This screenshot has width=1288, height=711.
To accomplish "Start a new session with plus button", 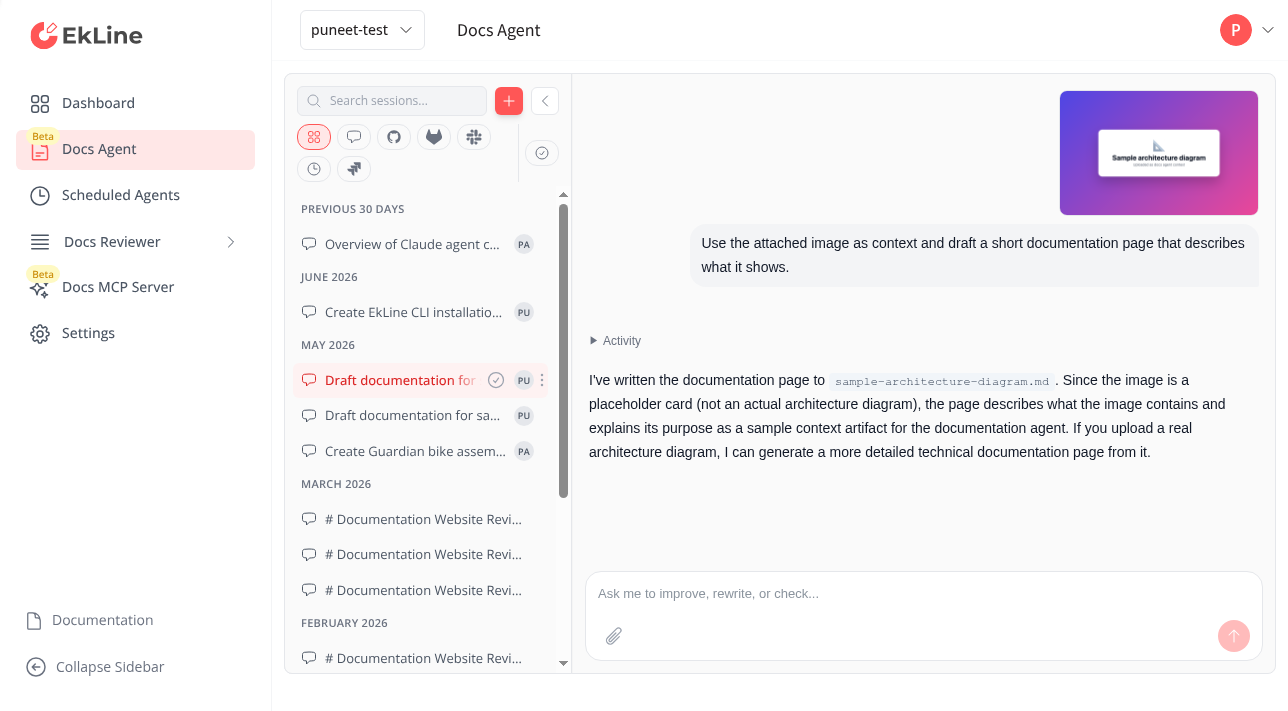I will (x=509, y=101).
